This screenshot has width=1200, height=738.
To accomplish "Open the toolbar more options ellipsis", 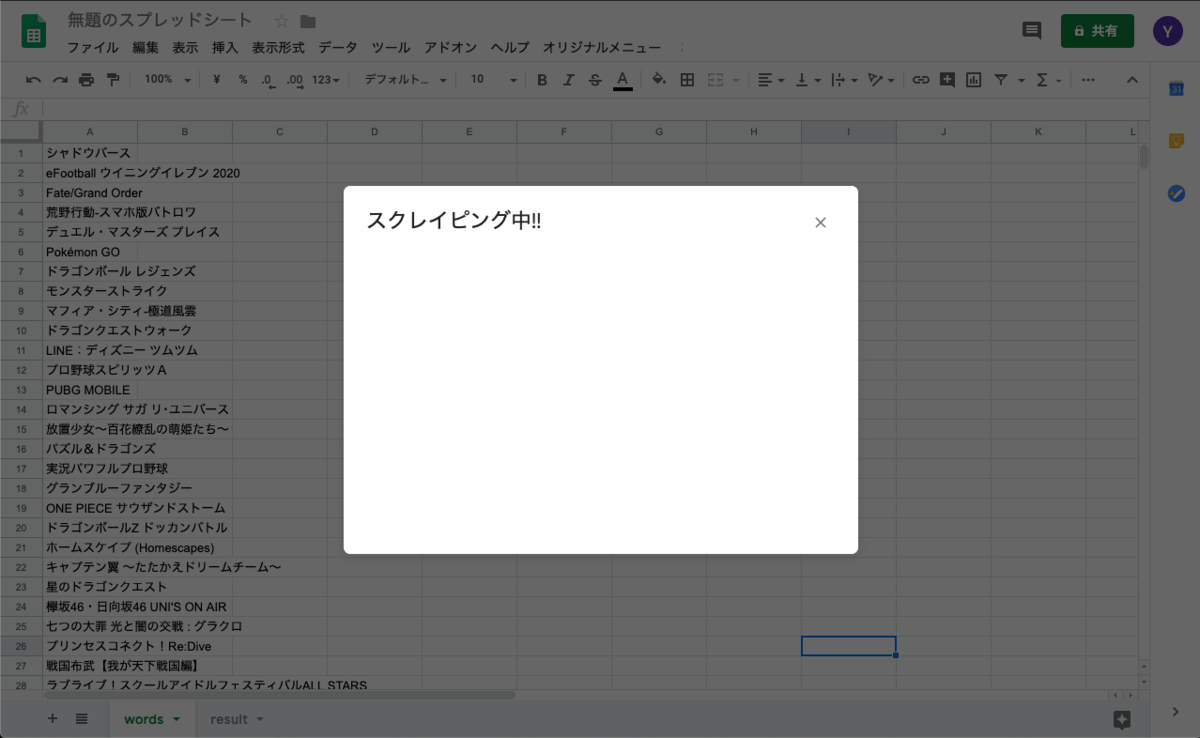I will coord(1088,80).
